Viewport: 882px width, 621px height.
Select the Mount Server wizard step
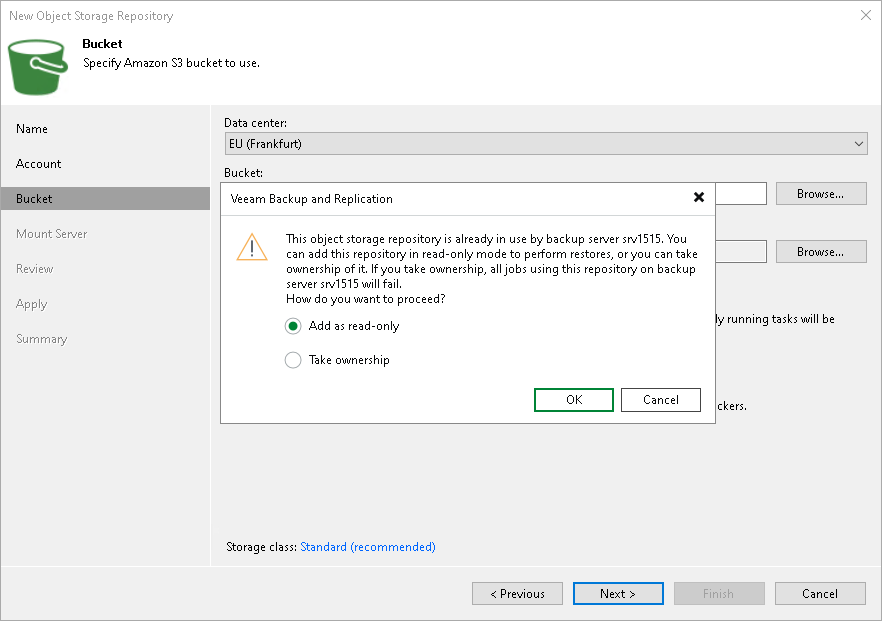52,234
